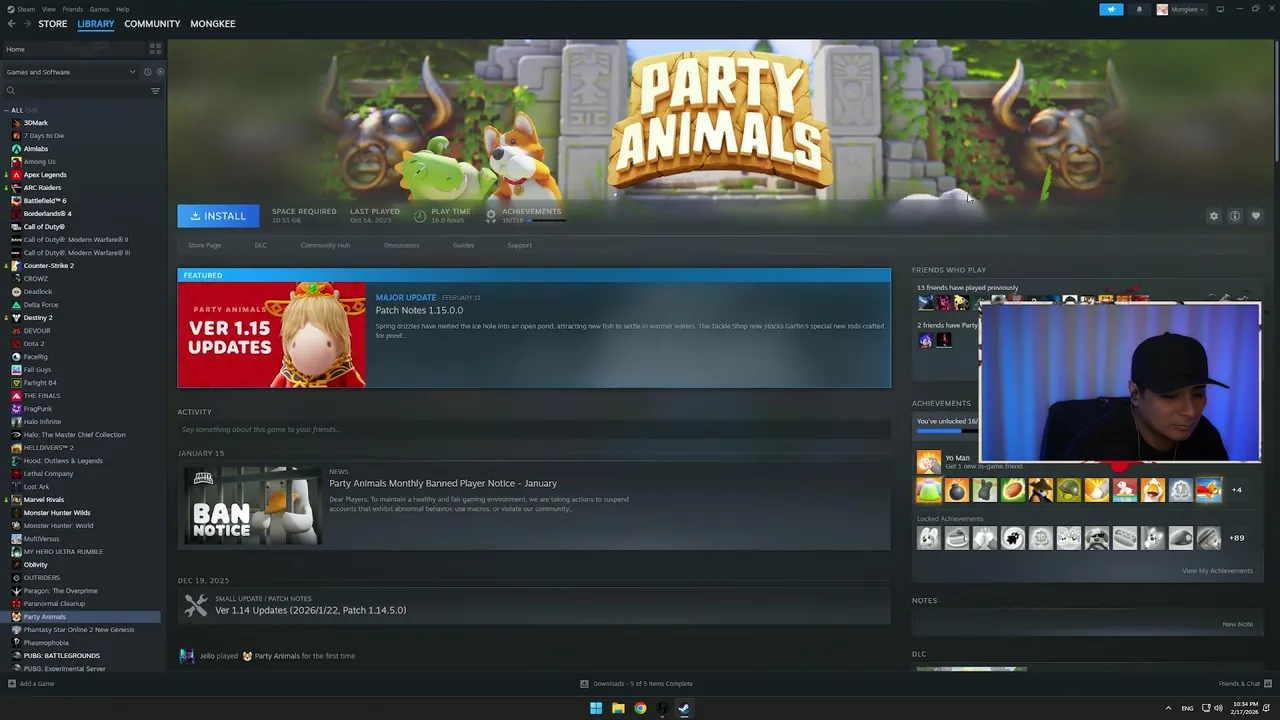Viewport: 1280px width, 720px height.
Task: Go back with the navigation arrow
Action: tap(11, 23)
